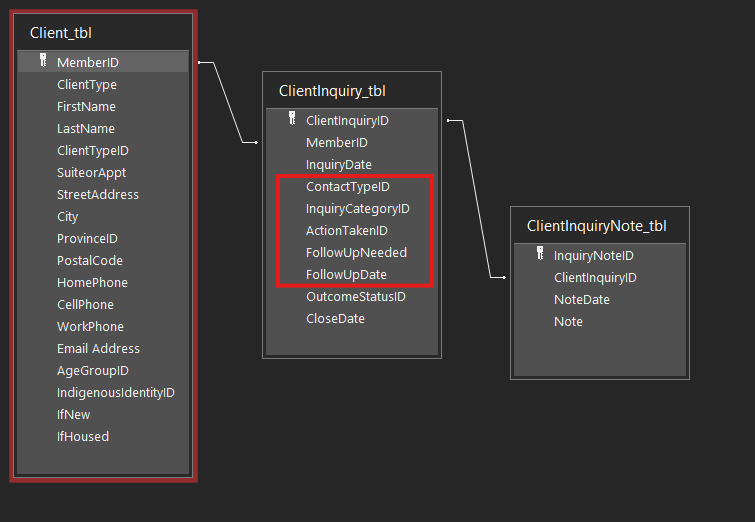
Task: Select the FollowUpNeeded field
Action: (356, 253)
